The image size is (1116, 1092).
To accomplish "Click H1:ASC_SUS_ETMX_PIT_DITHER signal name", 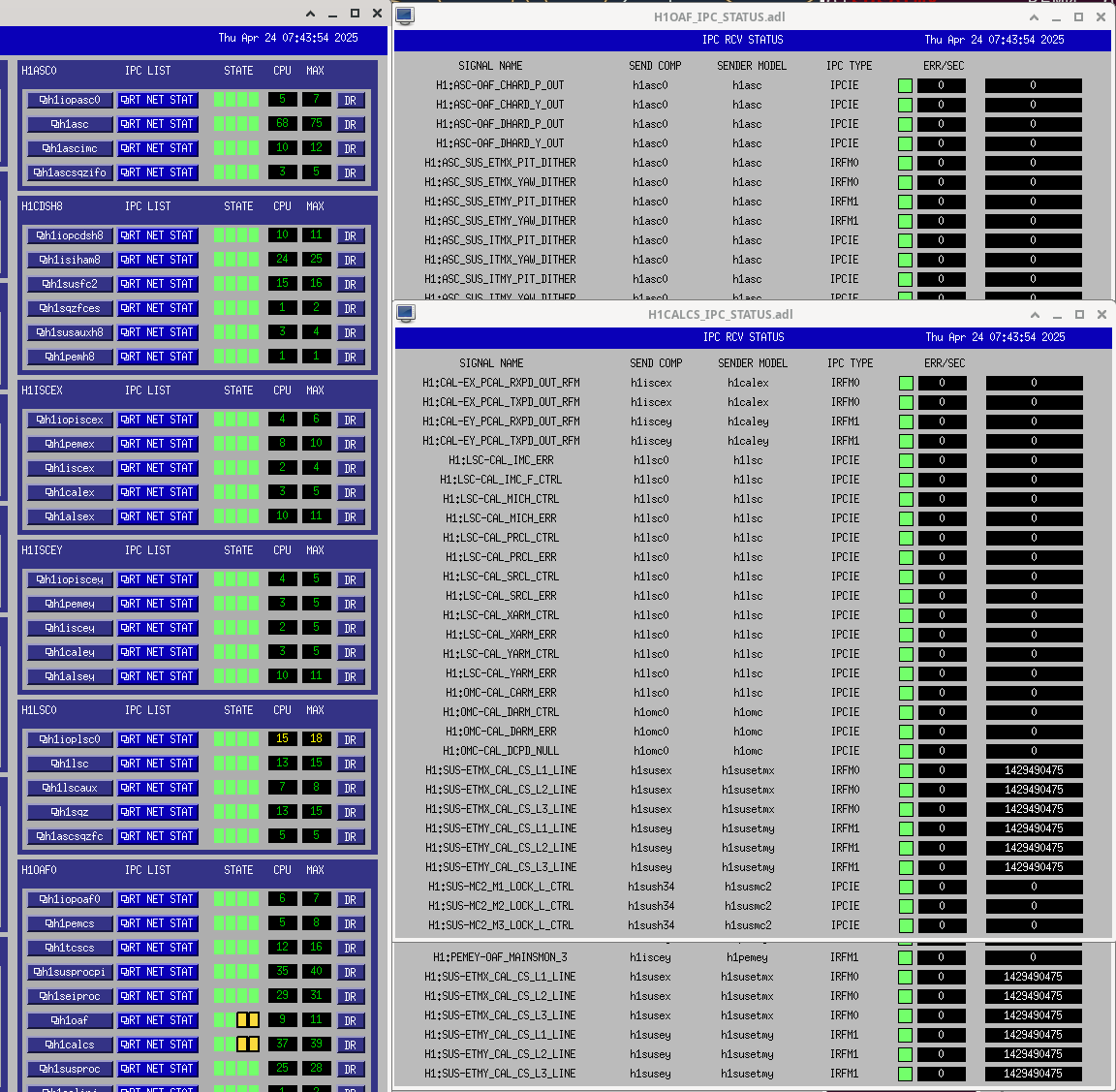I will 500,163.
